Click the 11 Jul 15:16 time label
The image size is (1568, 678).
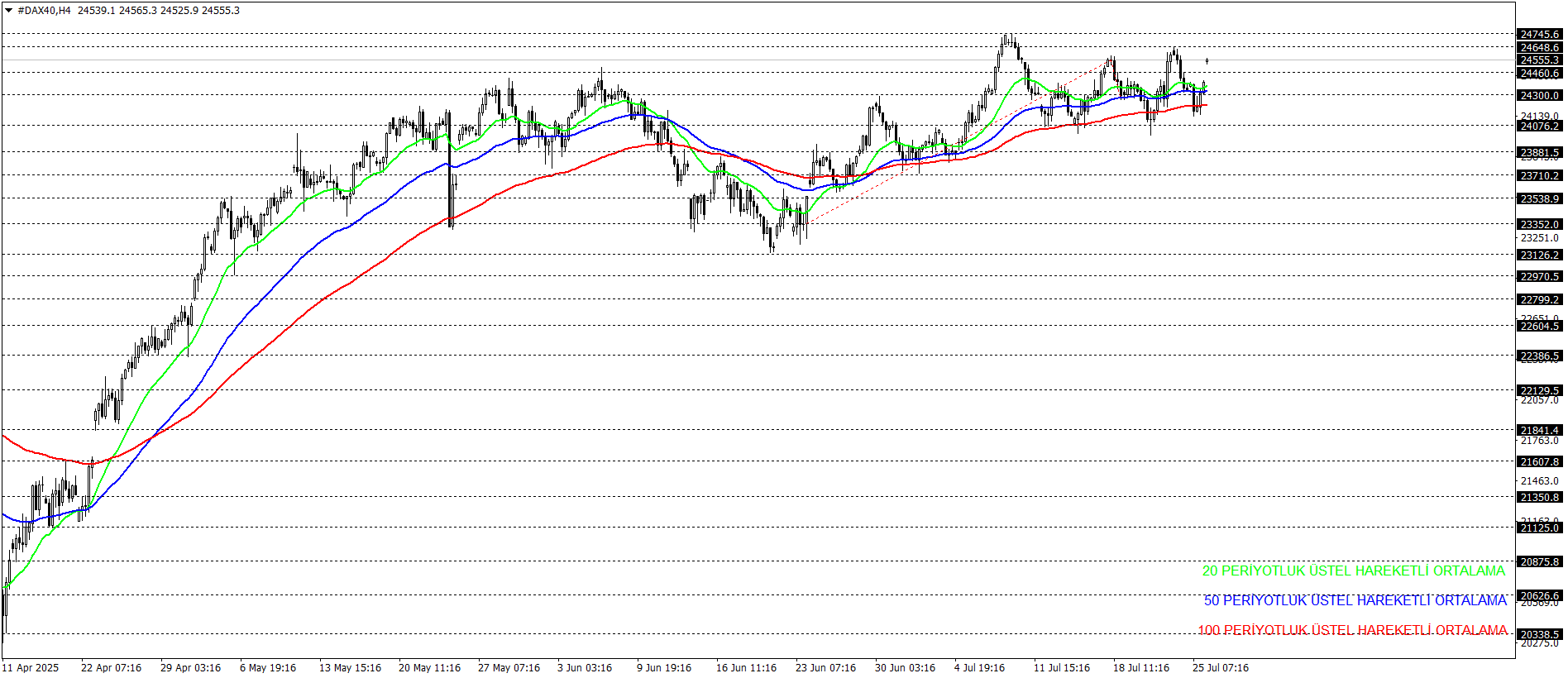1062,667
